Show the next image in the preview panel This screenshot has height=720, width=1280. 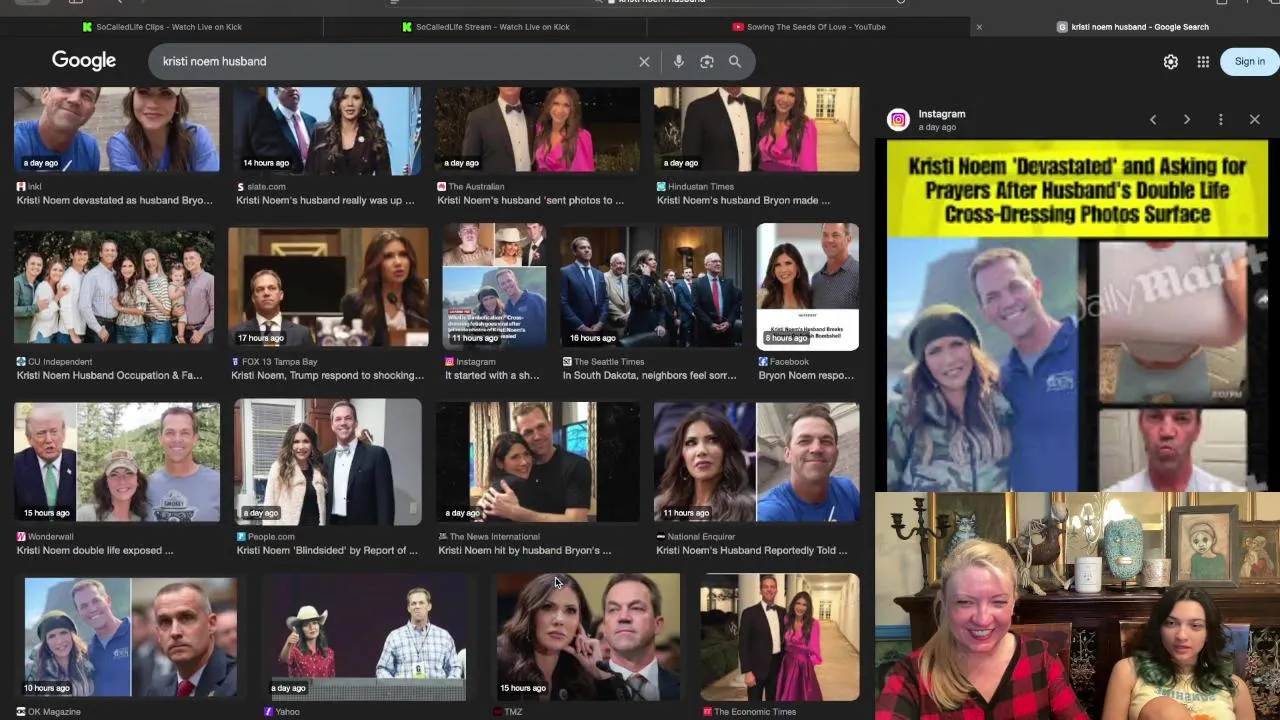click(x=1187, y=119)
